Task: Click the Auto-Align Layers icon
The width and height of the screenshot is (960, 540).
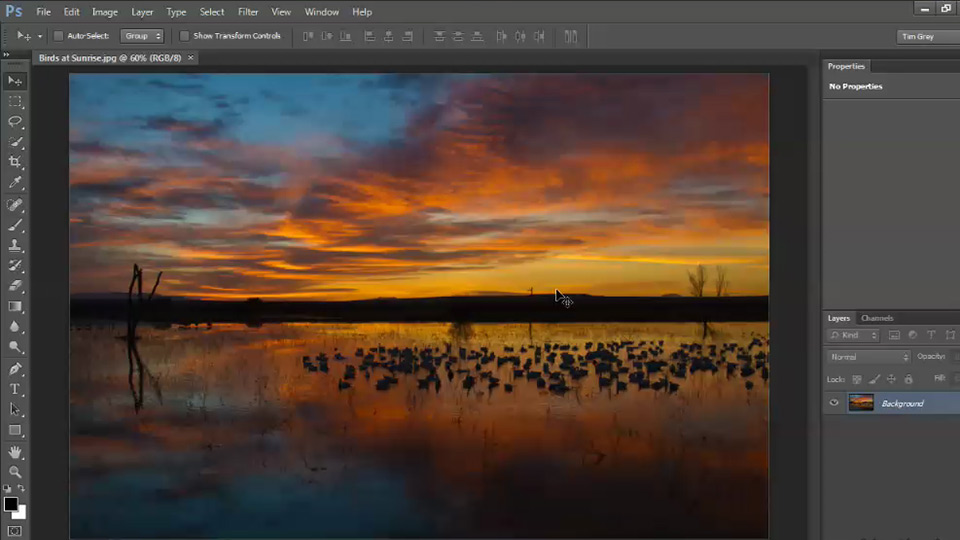Action: pos(571,36)
